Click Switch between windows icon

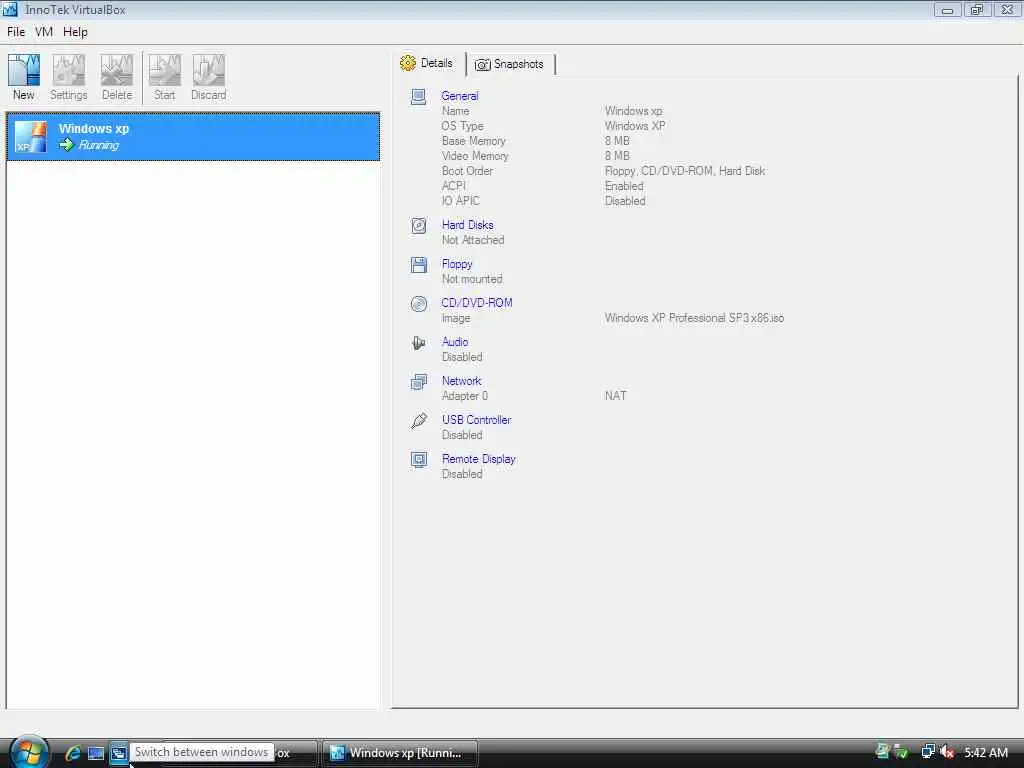click(118, 753)
